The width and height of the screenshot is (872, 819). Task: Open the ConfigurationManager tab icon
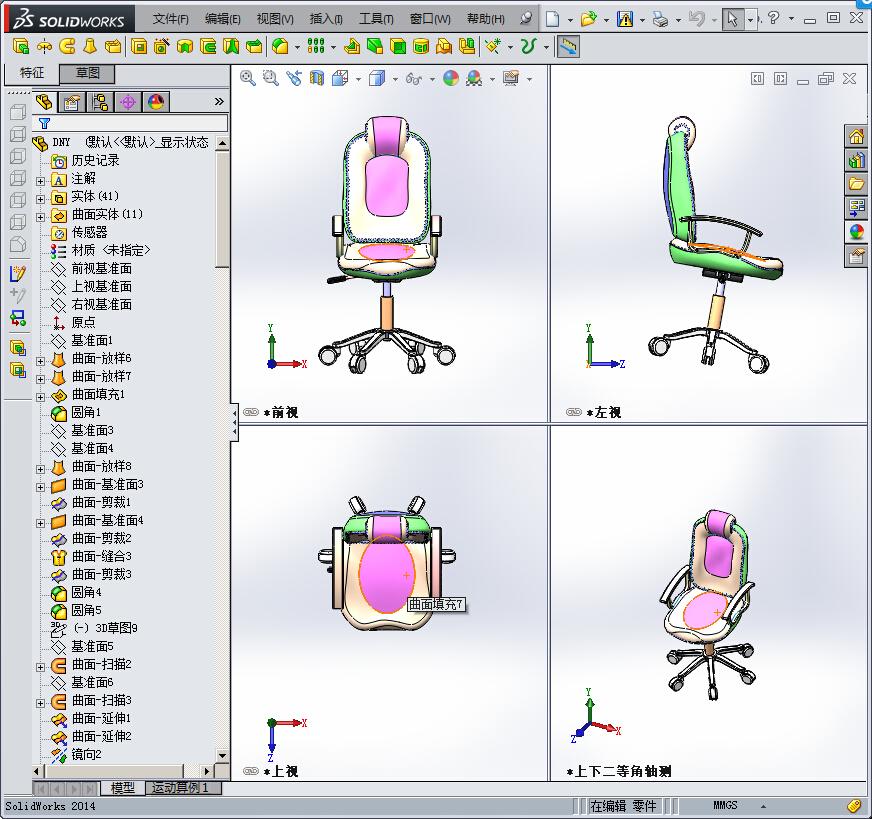coord(101,102)
